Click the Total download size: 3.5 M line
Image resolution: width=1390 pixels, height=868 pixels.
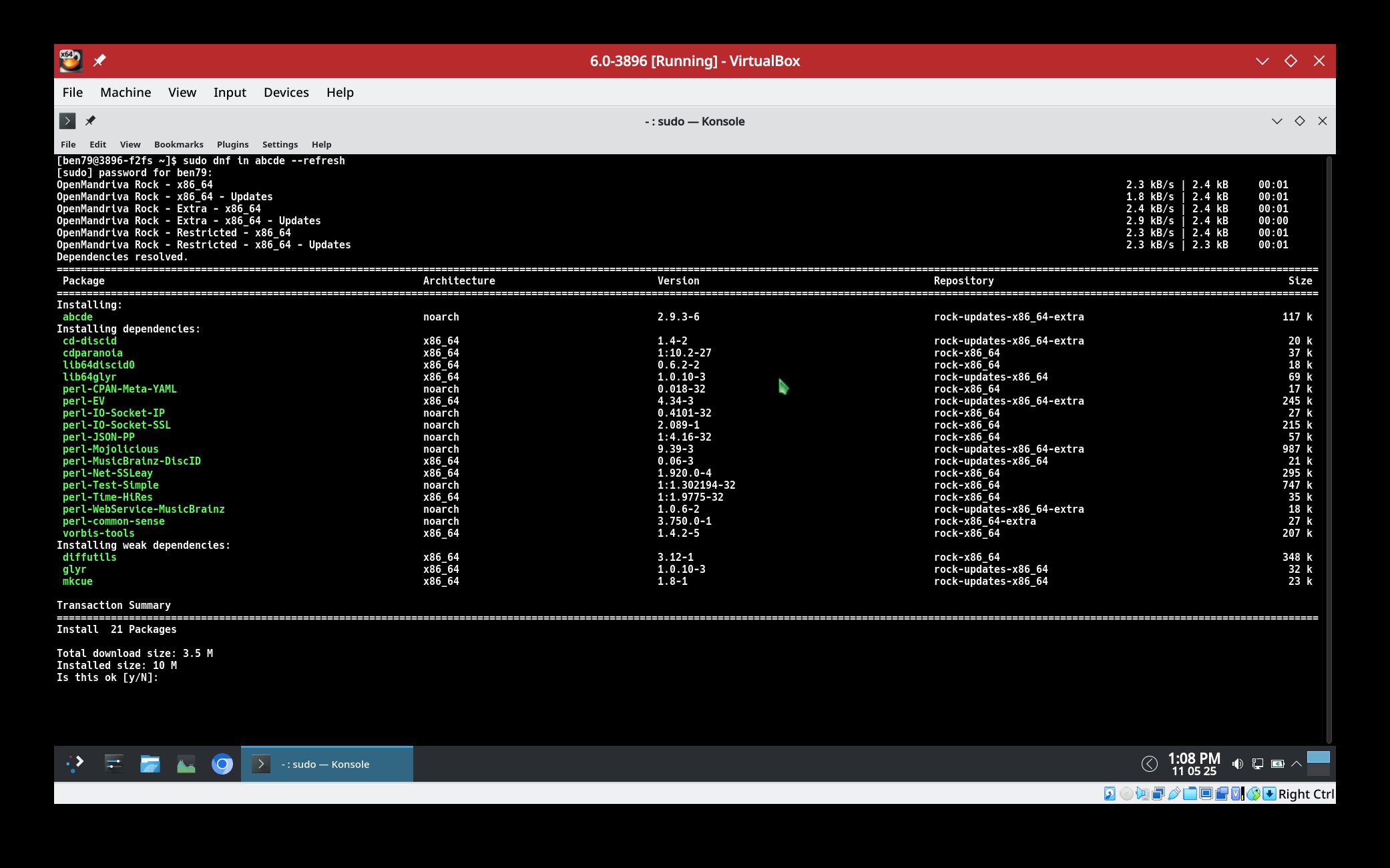[135, 654]
